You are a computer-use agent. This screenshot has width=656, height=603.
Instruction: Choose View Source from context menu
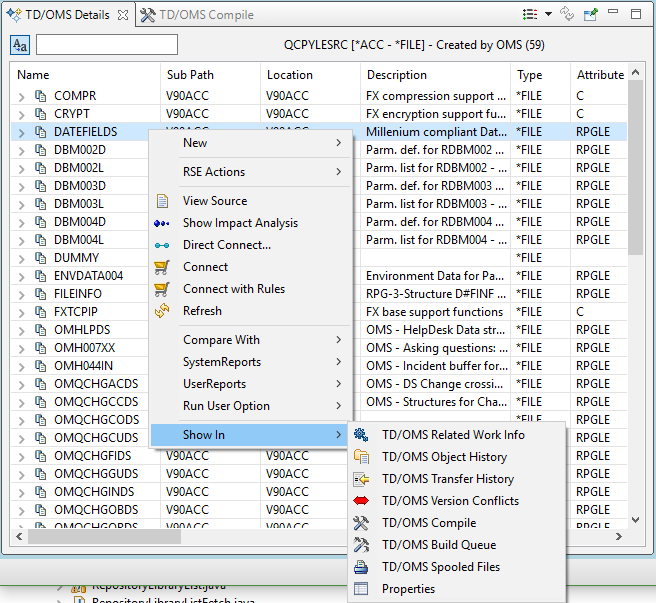click(x=215, y=201)
